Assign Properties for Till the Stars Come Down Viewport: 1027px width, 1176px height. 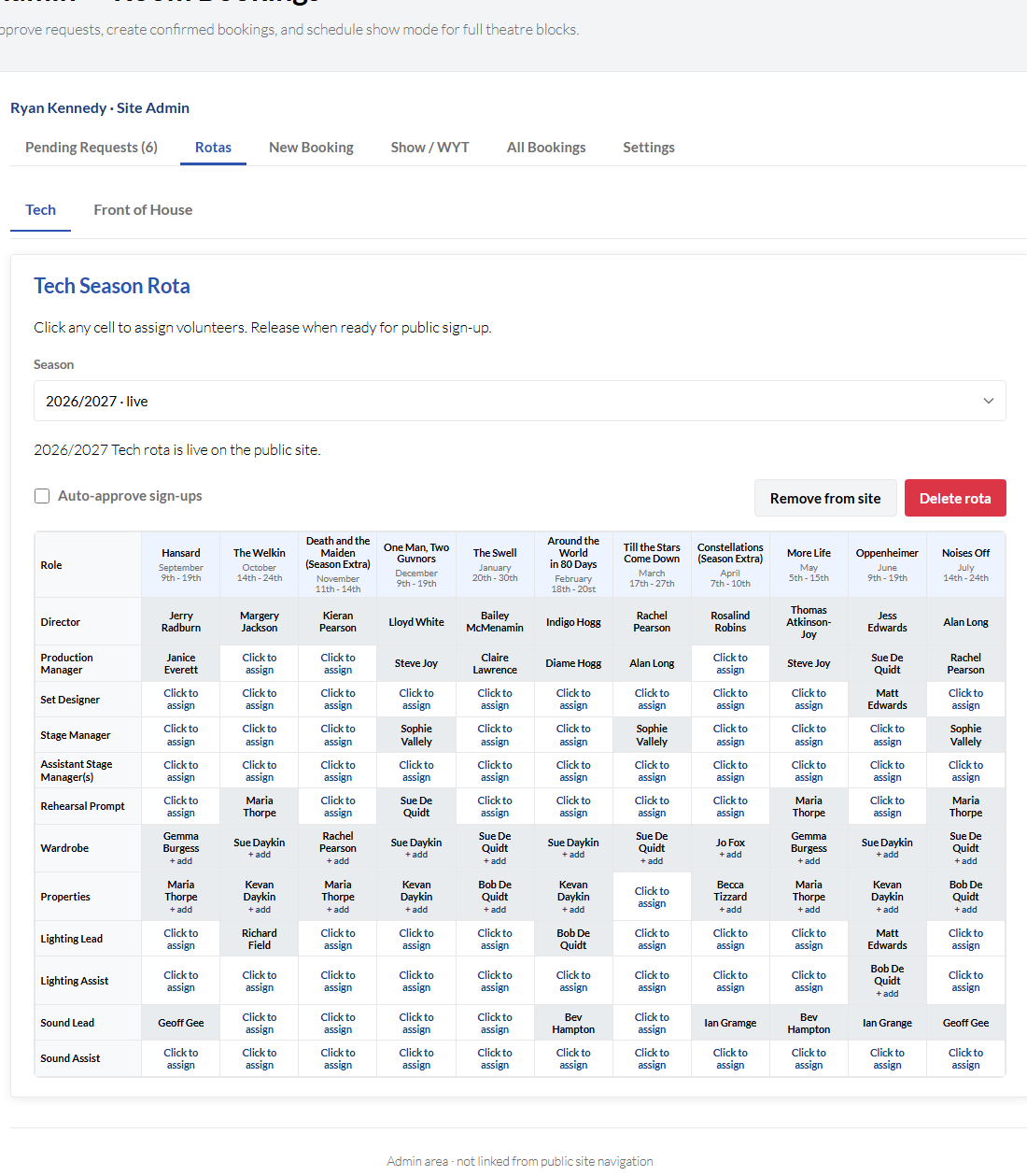[652, 897]
